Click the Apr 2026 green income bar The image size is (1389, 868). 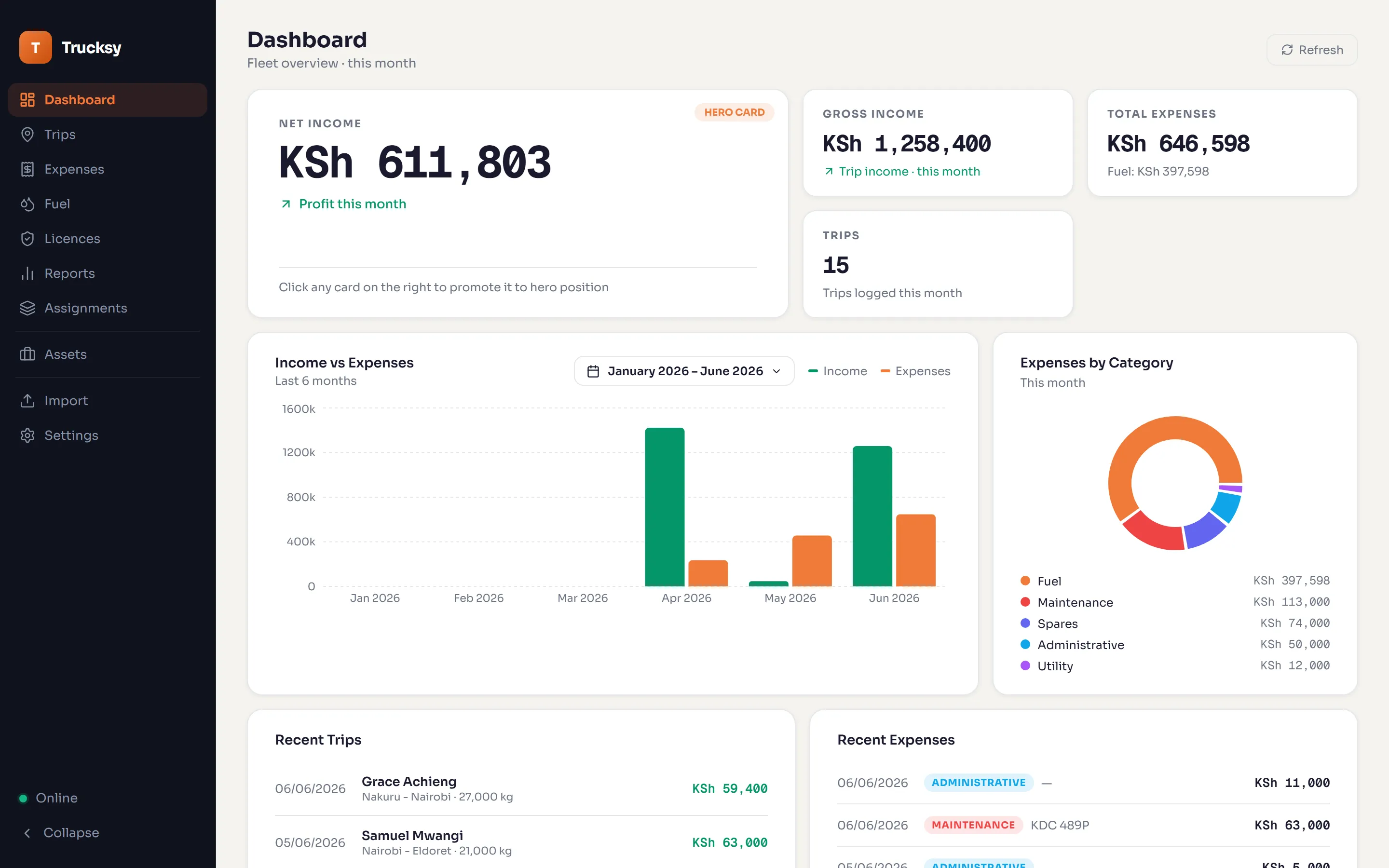[x=665, y=507]
